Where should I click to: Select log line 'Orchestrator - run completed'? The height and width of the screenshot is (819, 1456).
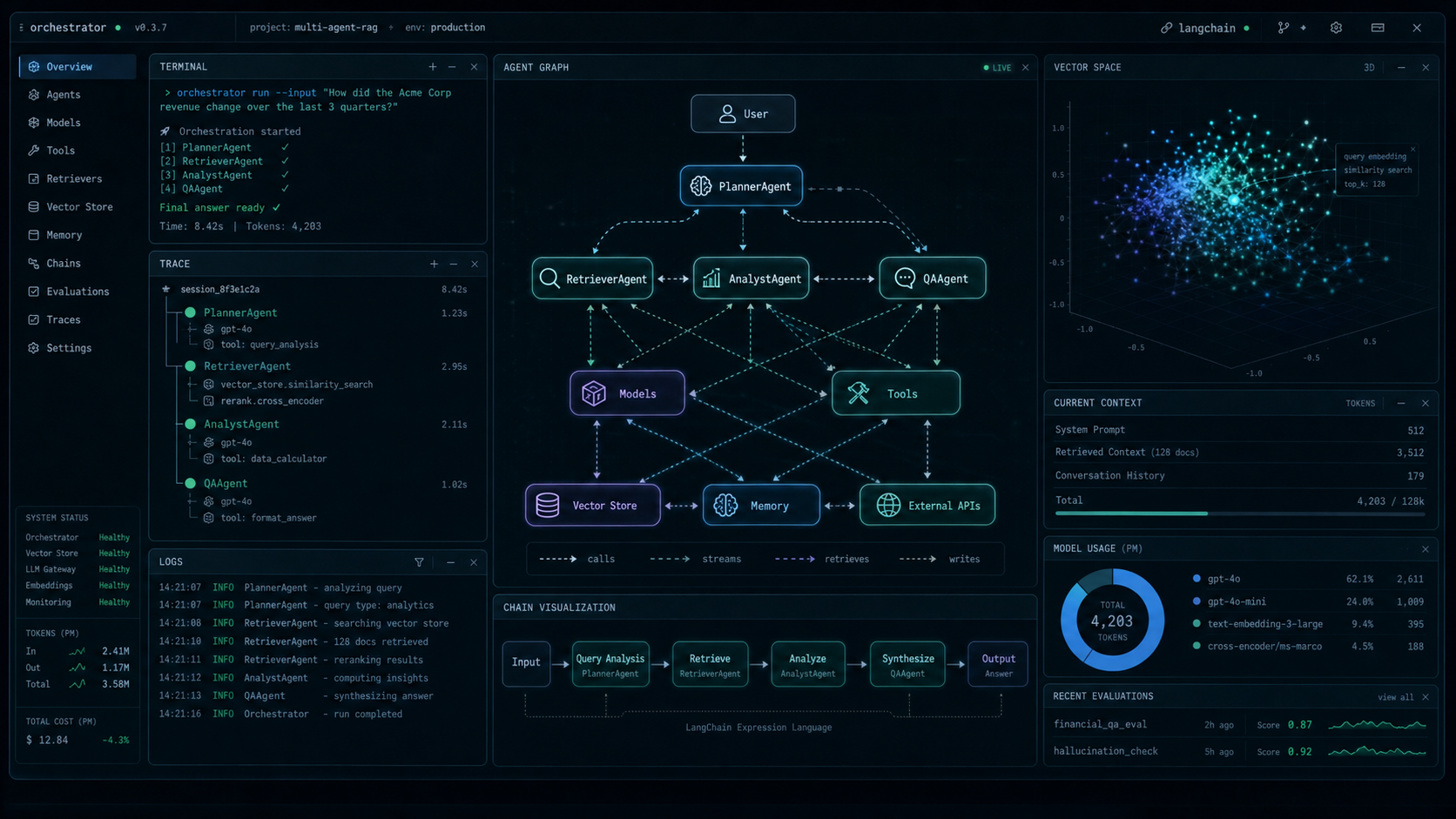pos(280,714)
